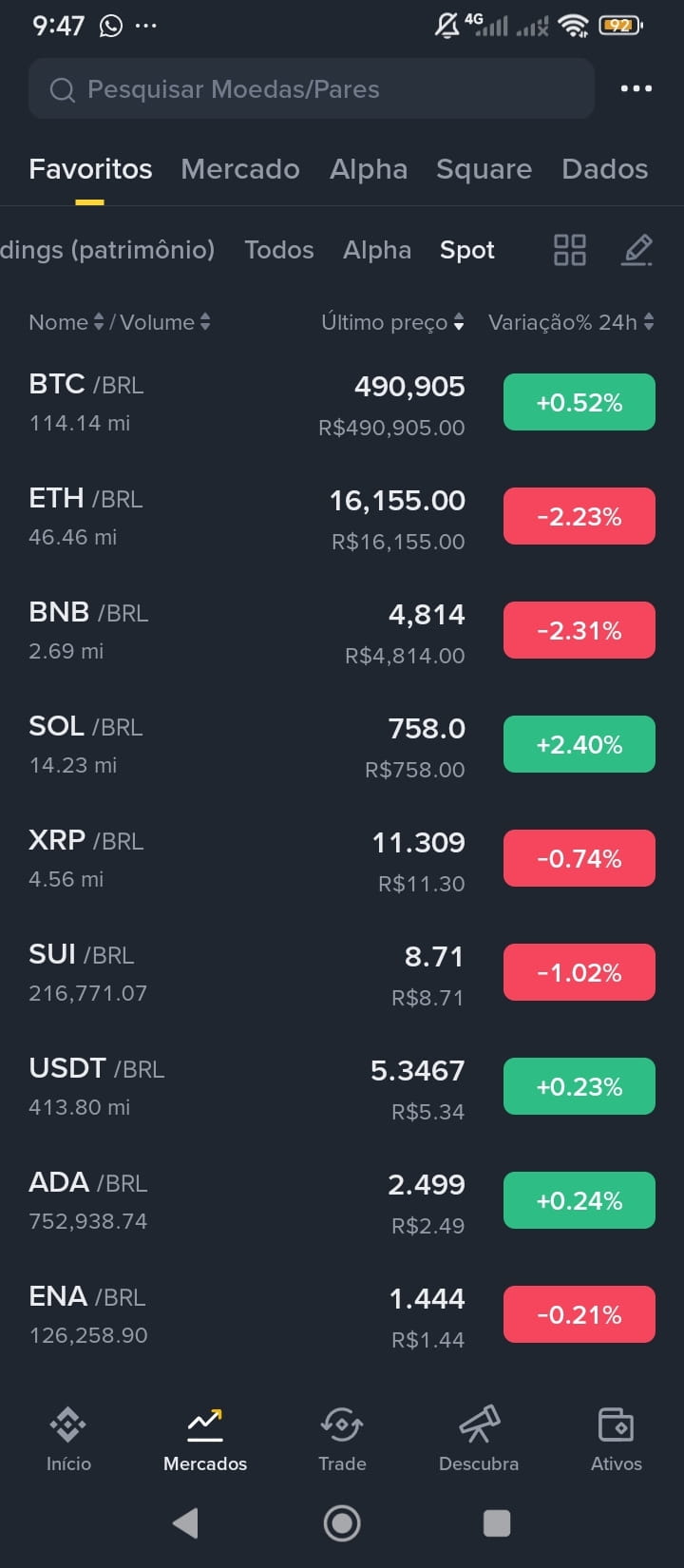Tap the edit favorites pencil icon
The height and width of the screenshot is (1568, 684).
[x=636, y=250]
